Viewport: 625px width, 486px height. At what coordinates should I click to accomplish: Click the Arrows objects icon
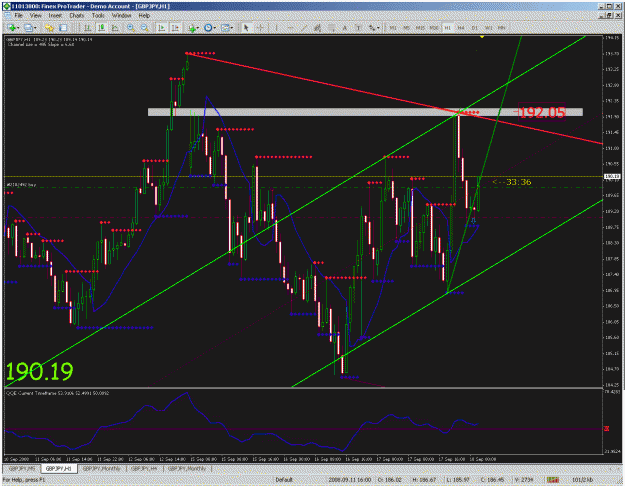tap(371, 28)
